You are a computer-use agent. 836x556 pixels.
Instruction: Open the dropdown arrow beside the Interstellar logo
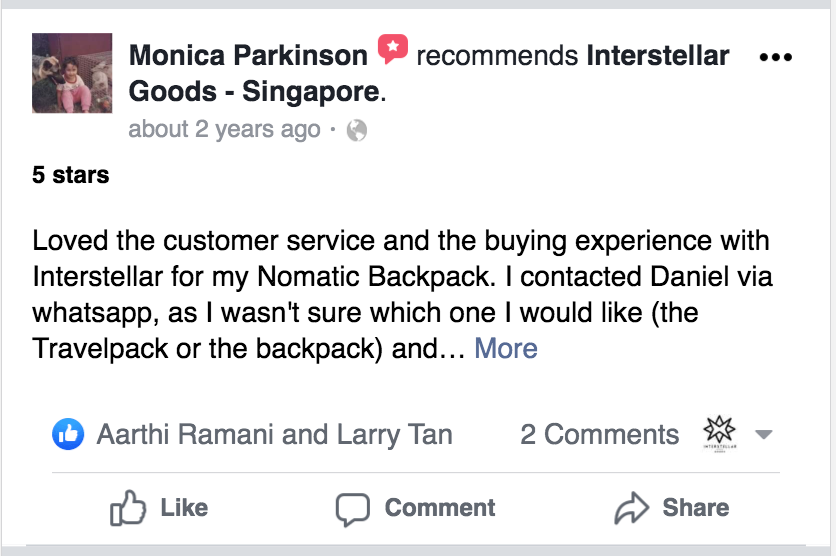(x=763, y=435)
